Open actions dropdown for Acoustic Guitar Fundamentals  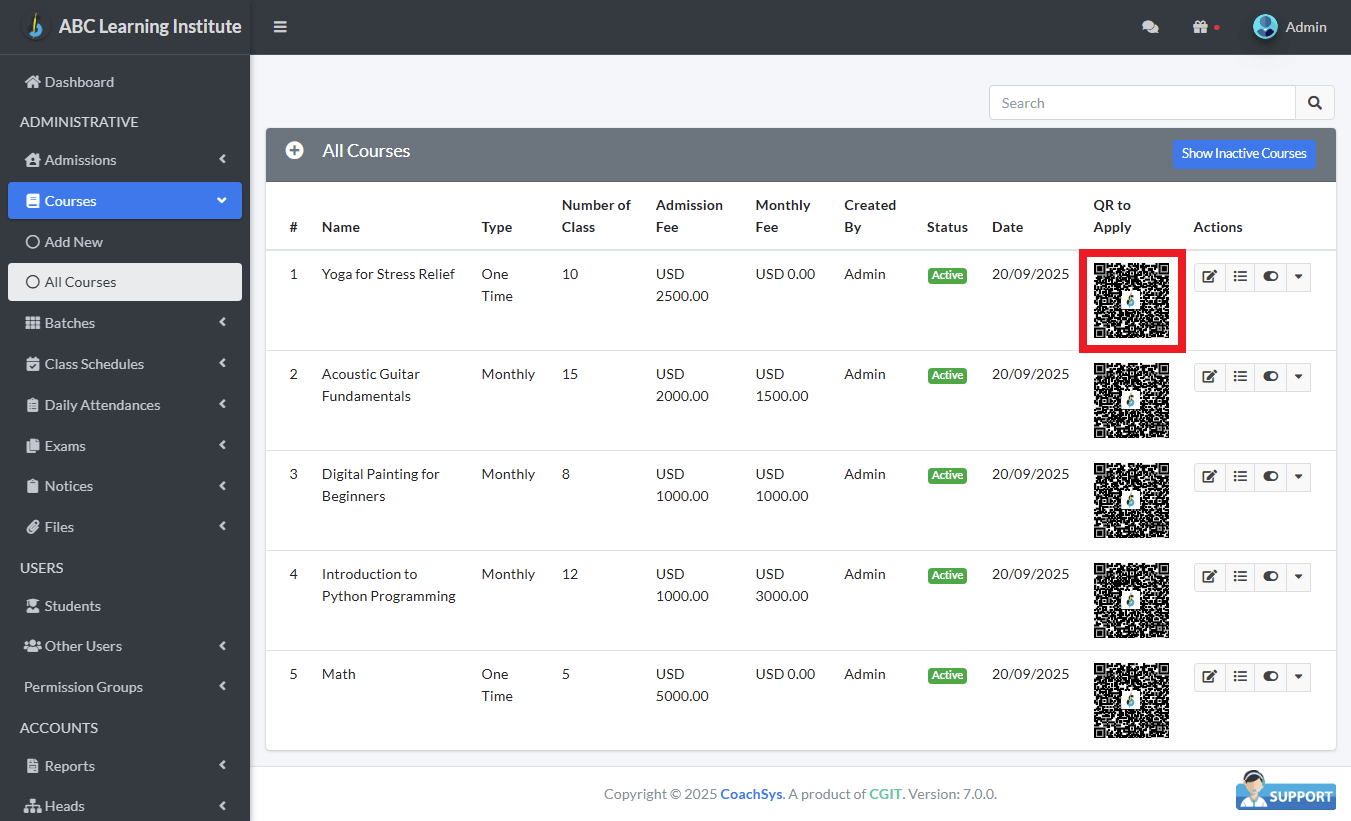click(x=1298, y=377)
